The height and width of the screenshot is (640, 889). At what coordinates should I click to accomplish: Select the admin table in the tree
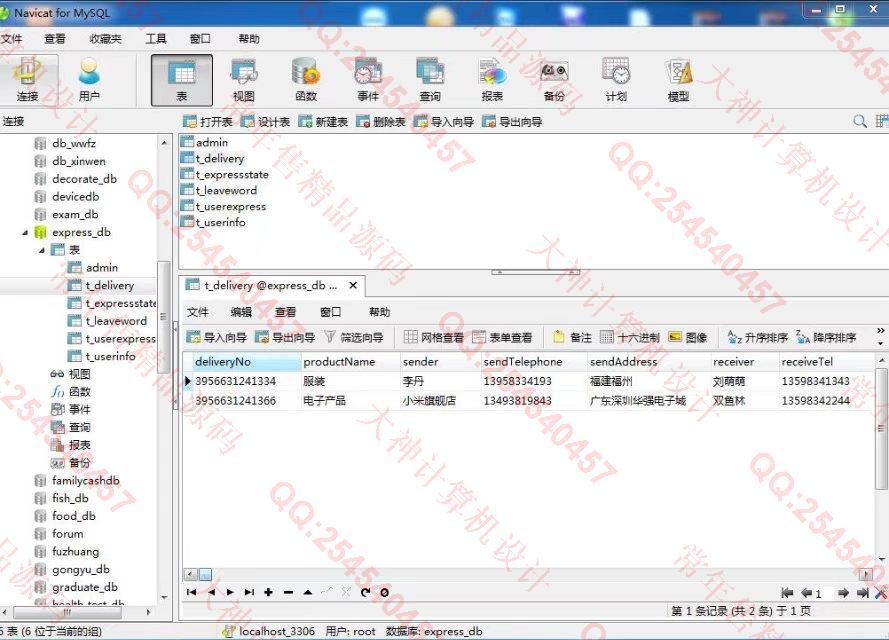point(101,268)
